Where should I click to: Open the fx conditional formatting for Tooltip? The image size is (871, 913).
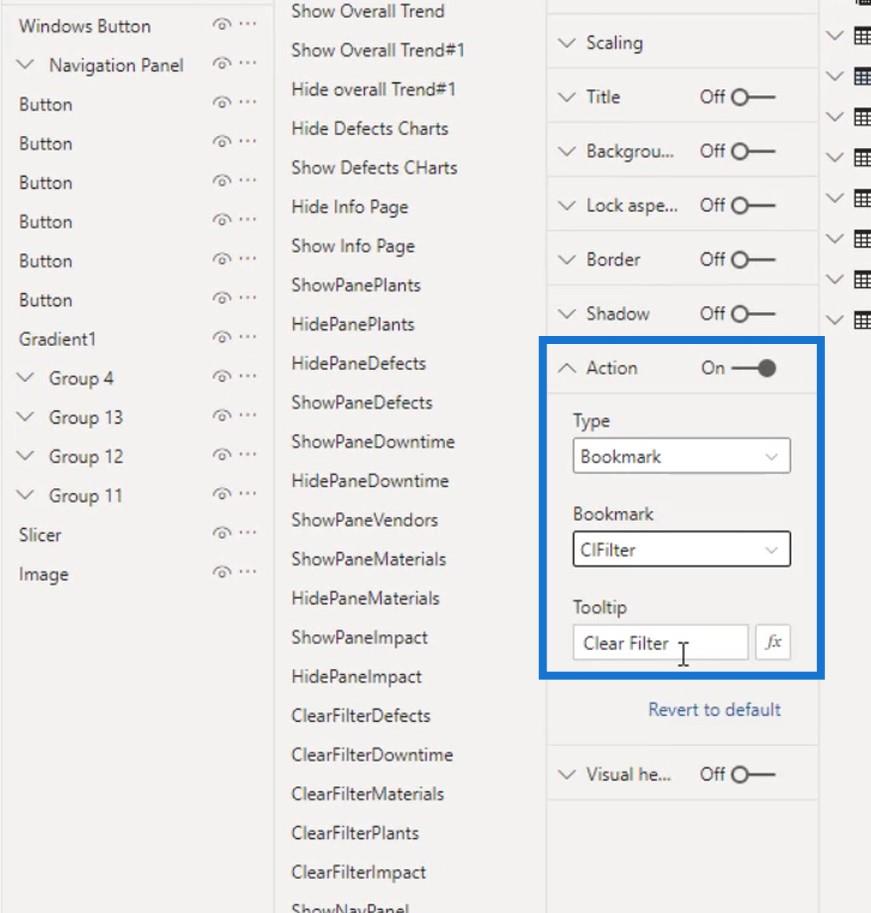(773, 642)
